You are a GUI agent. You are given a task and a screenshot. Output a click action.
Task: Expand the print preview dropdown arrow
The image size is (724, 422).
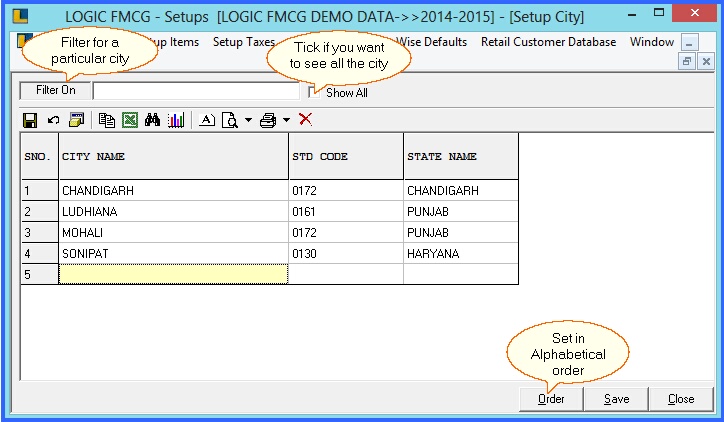248,121
